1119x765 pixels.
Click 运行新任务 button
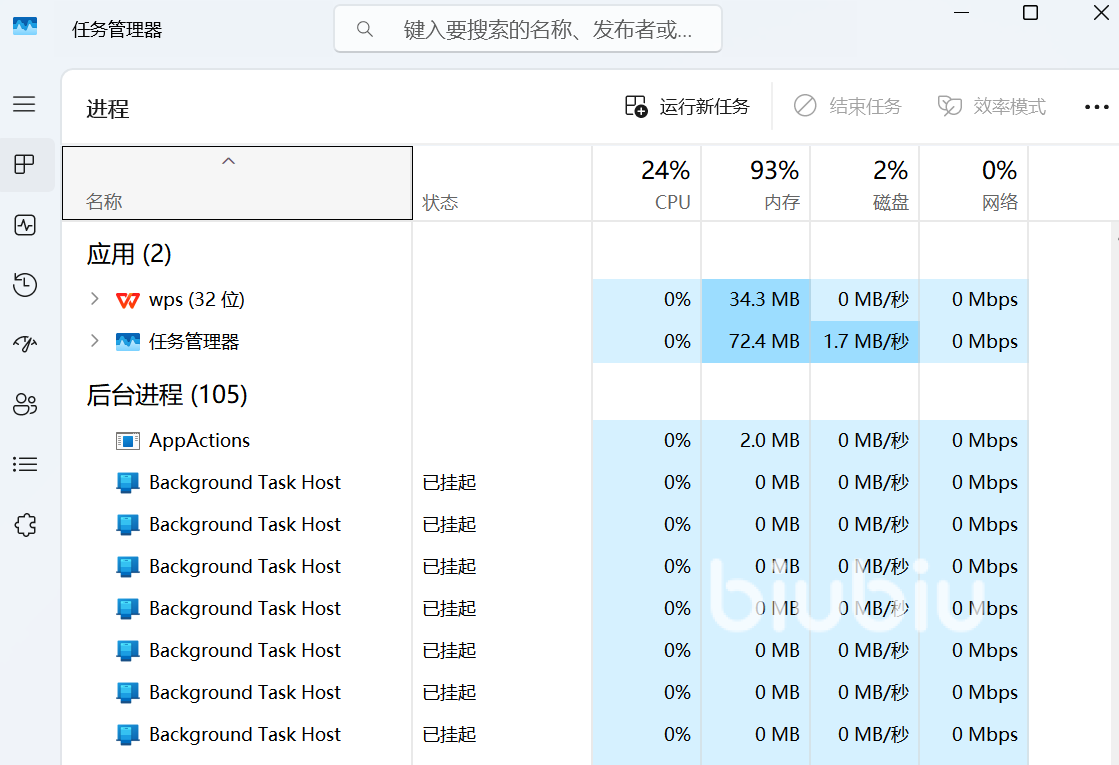687,107
